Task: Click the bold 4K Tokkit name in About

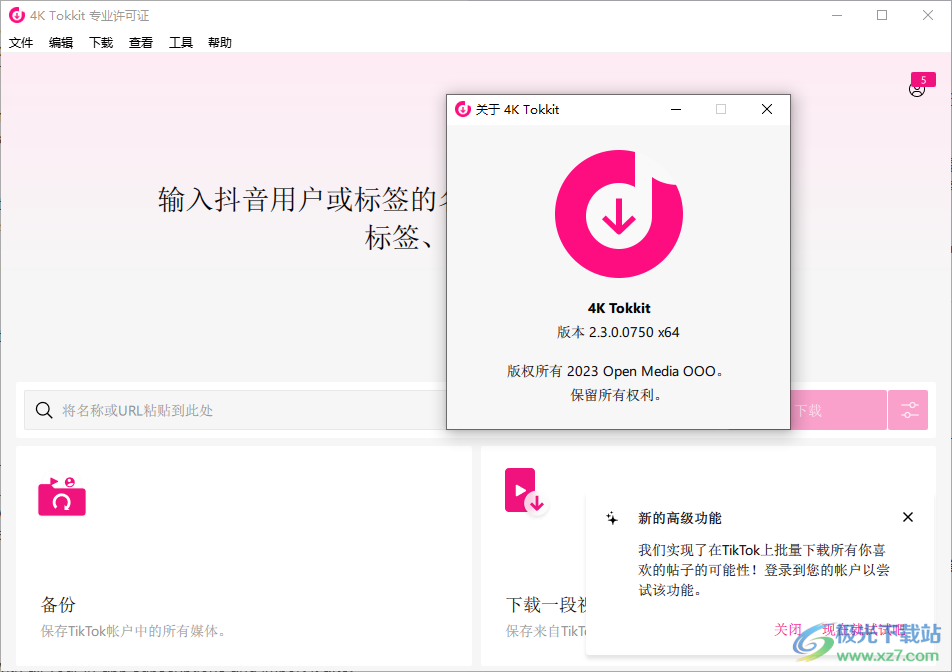Action: (x=619, y=308)
